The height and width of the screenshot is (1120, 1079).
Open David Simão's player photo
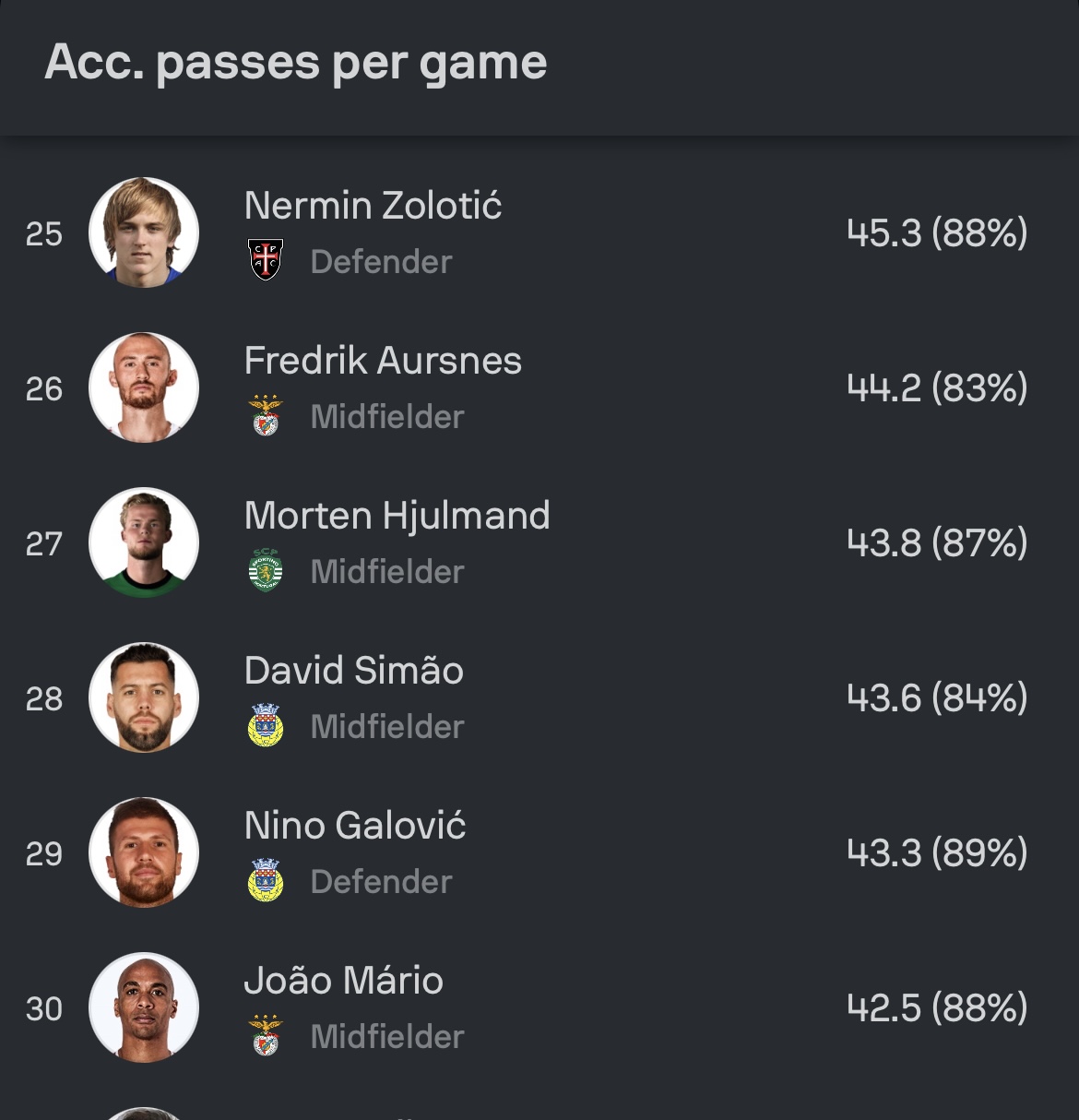coord(144,697)
